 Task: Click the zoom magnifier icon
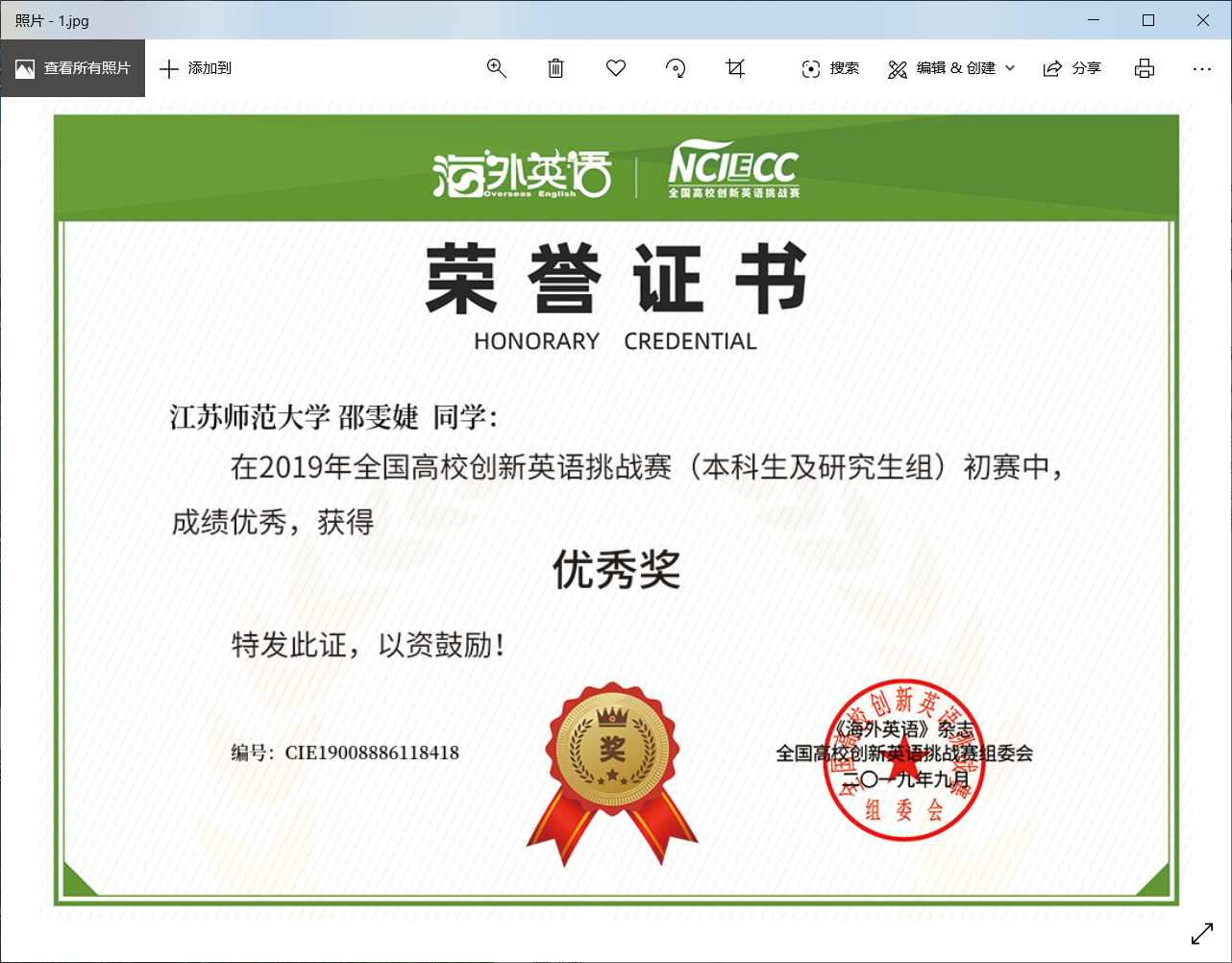pyautogui.click(x=496, y=68)
